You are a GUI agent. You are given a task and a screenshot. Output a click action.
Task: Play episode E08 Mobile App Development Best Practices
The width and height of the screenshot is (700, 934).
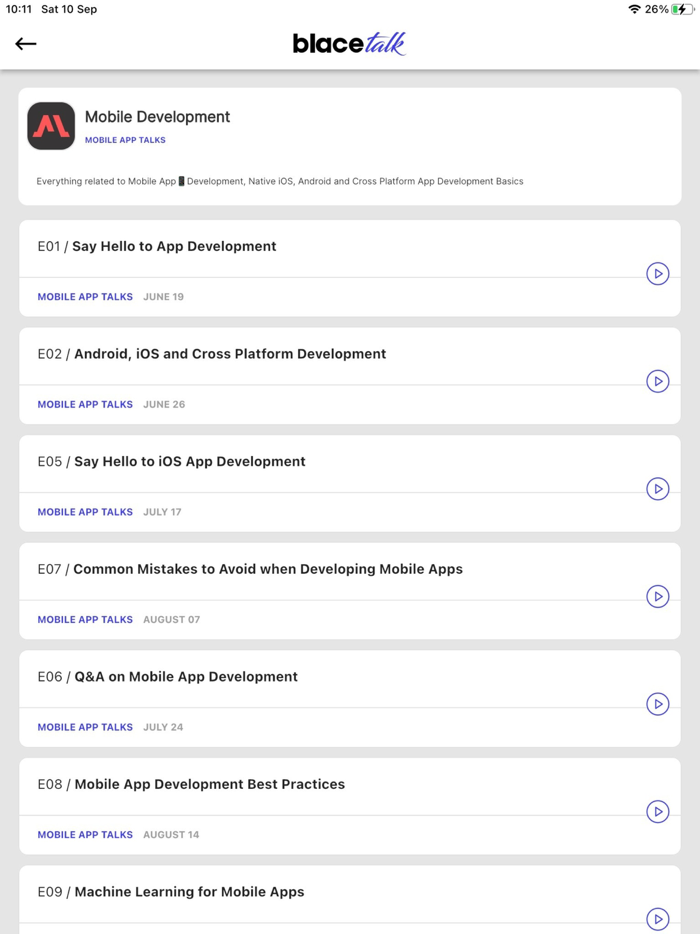pos(657,812)
